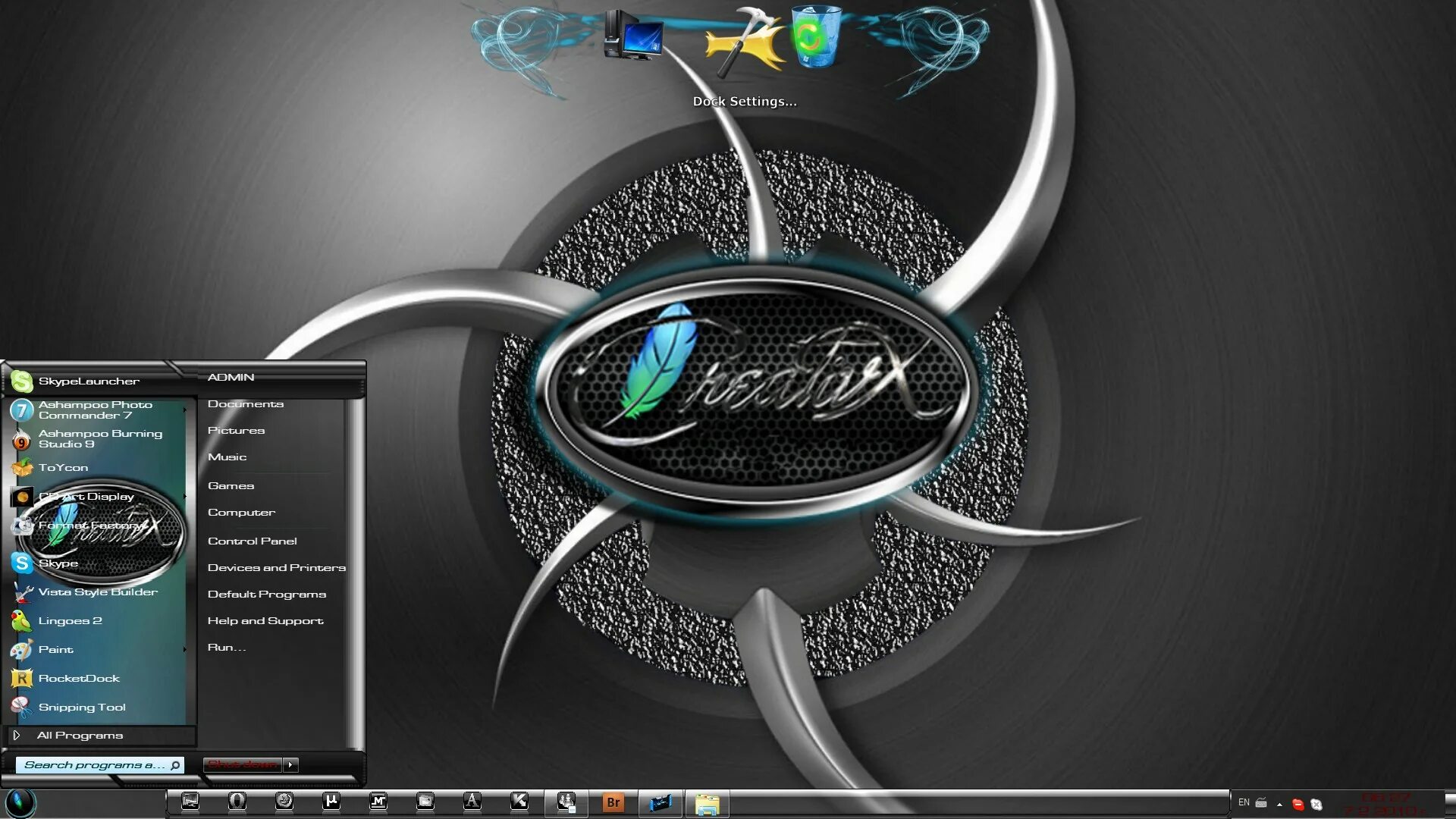The image size is (1456, 819).
Task: Open the Messenger people taskbar icon
Action: pyautogui.click(x=566, y=802)
